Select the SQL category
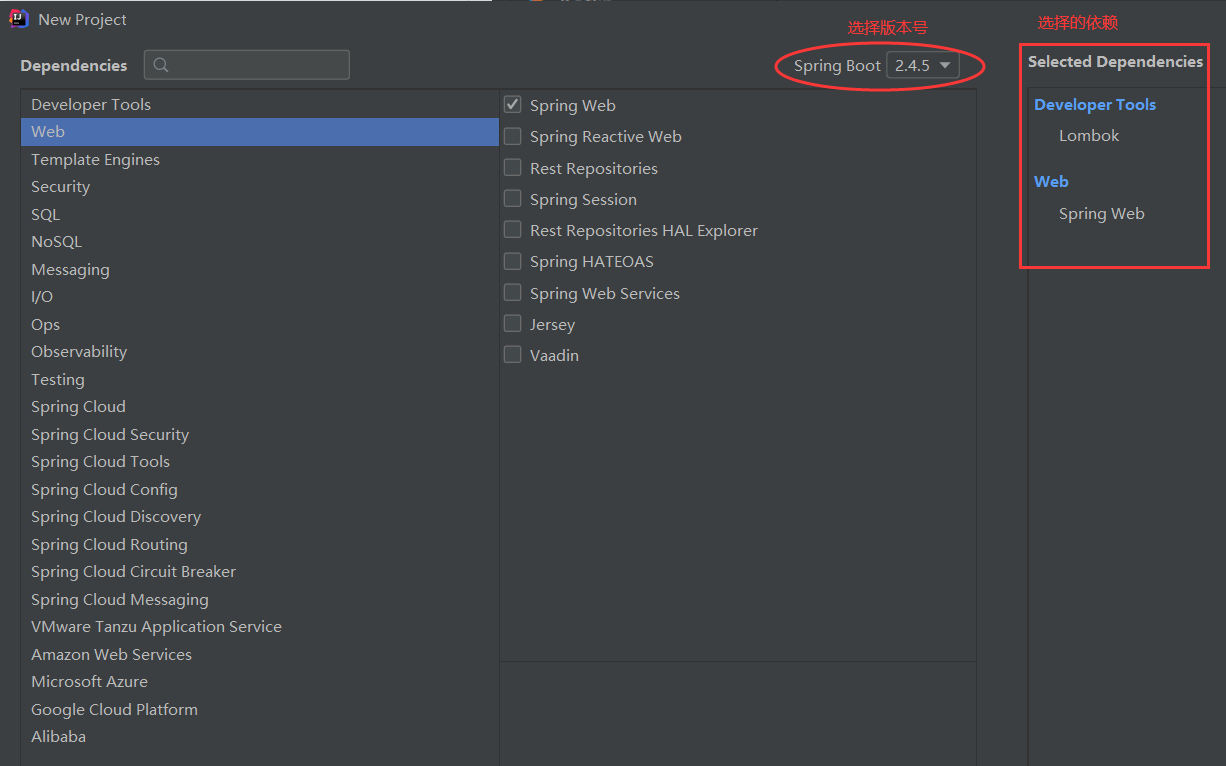The height and width of the screenshot is (766, 1226). tap(259, 214)
